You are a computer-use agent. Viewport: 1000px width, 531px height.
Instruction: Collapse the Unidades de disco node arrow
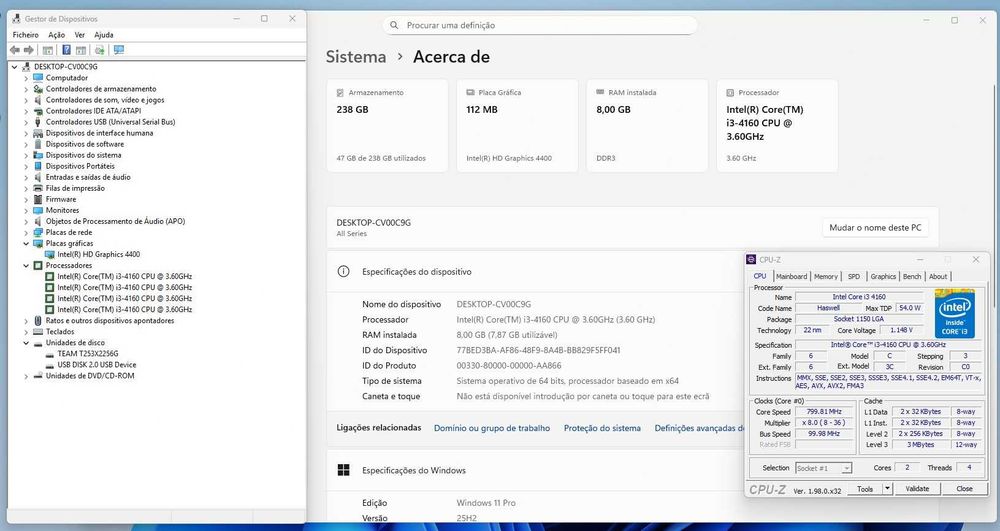tap(26, 342)
